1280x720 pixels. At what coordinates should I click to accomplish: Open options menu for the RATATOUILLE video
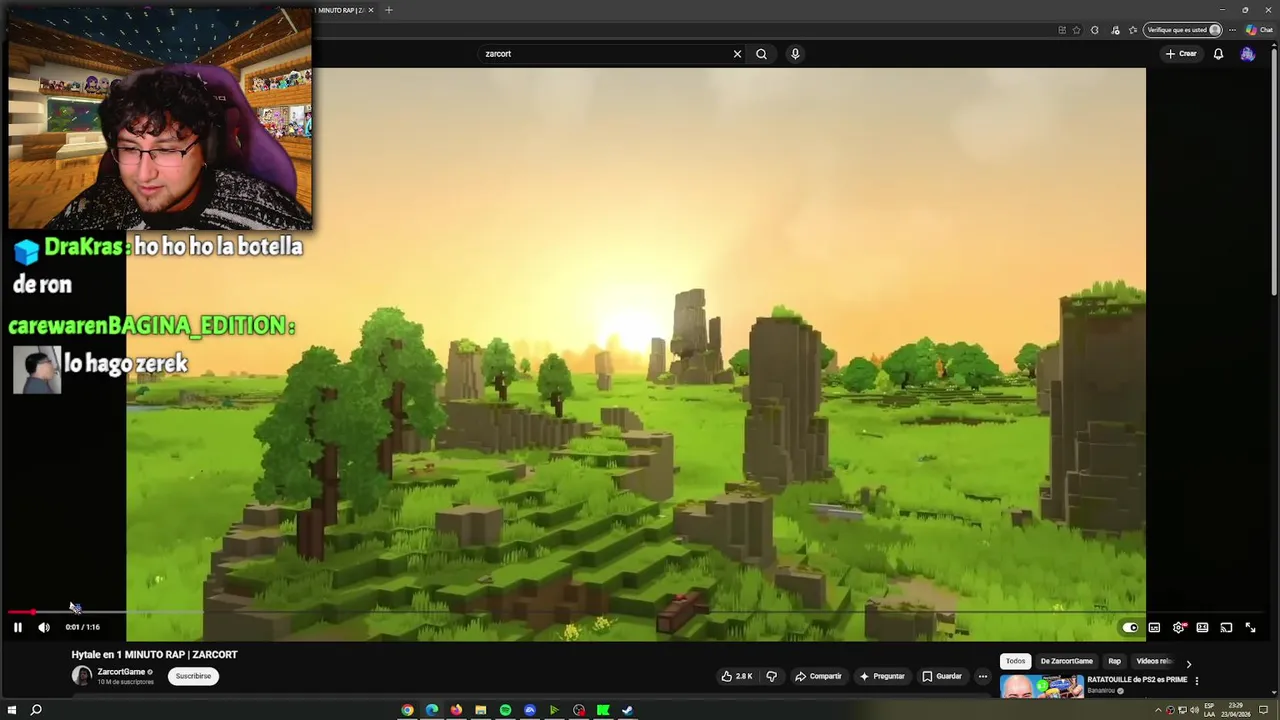point(1196,681)
